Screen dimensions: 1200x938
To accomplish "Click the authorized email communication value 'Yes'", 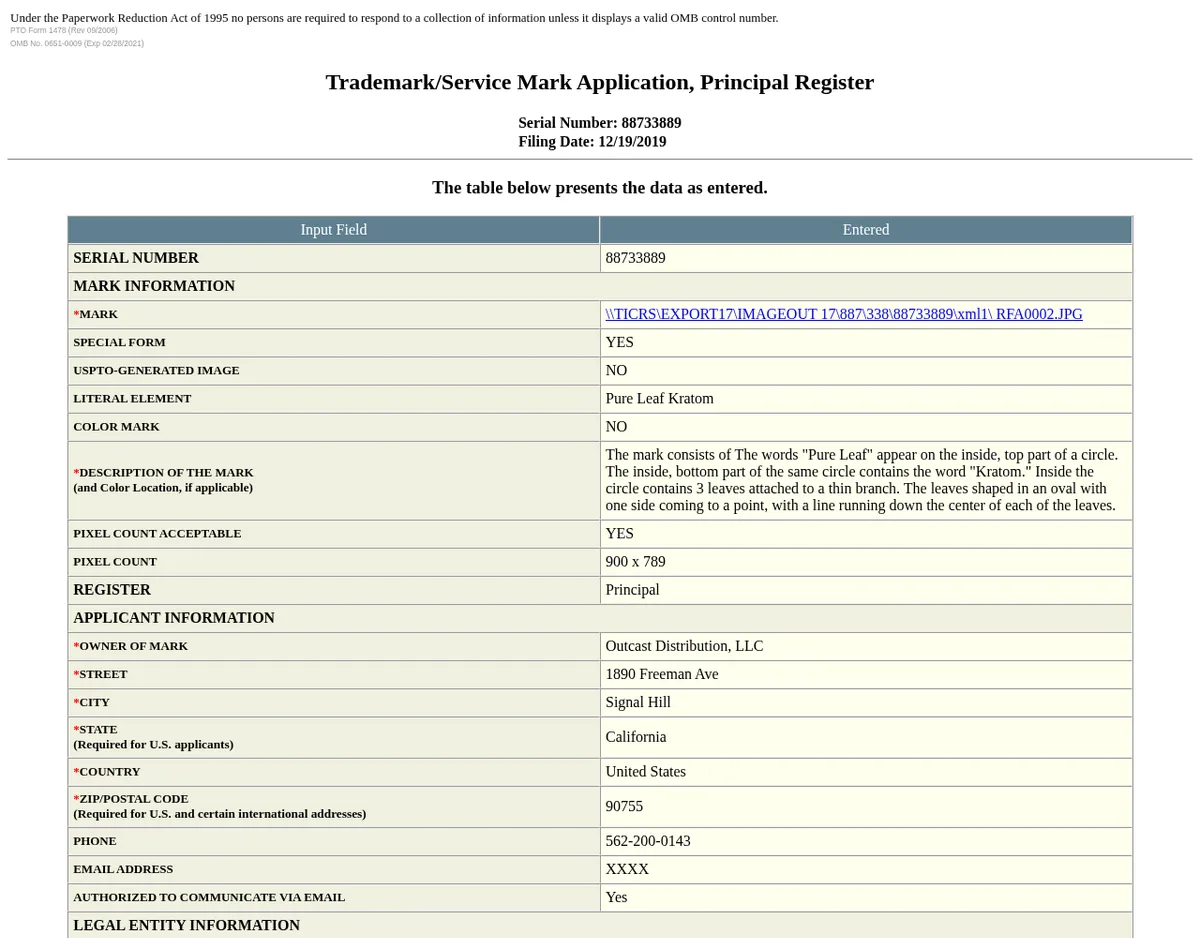I will coord(616,897).
